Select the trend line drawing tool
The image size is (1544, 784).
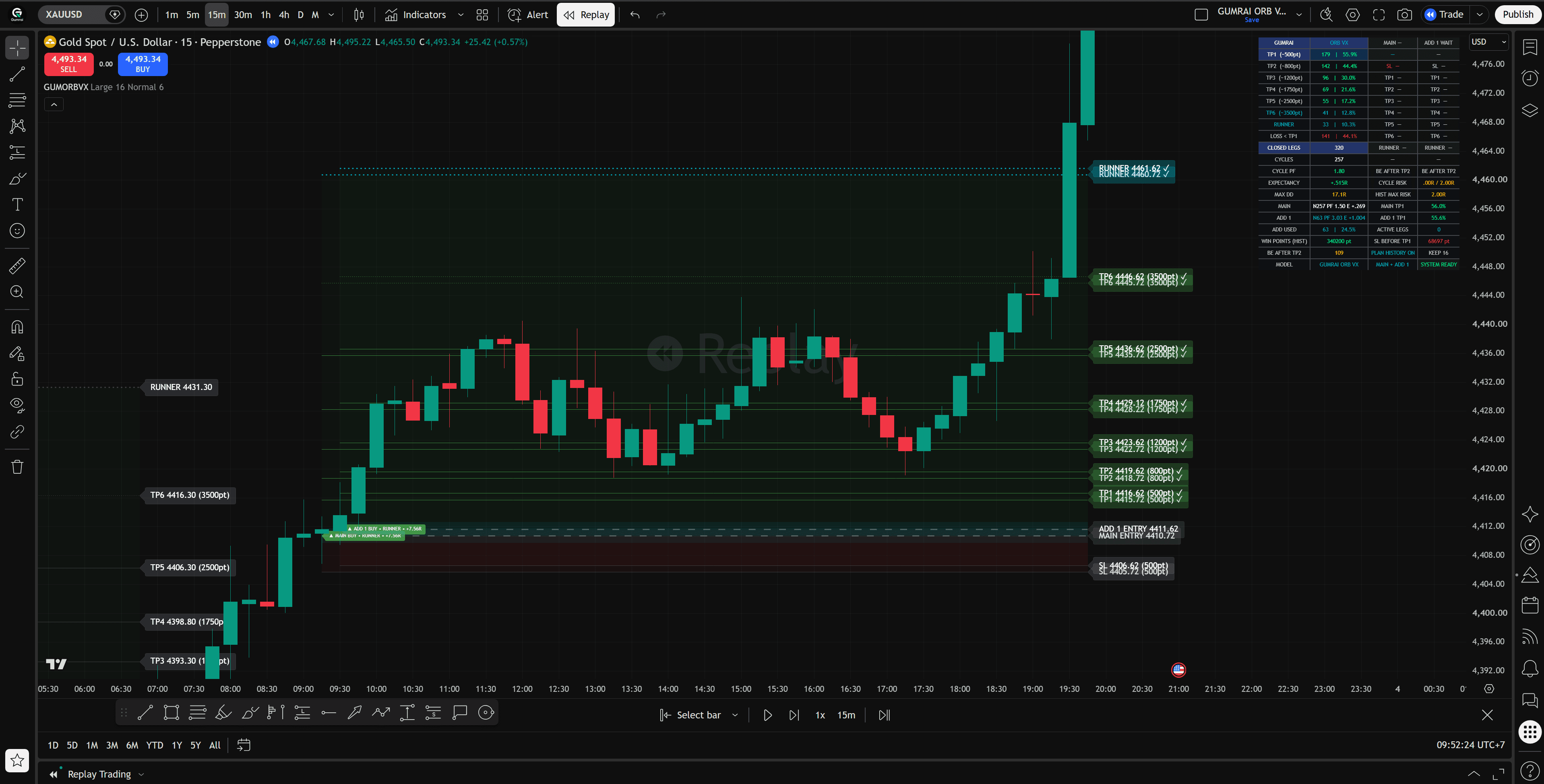(x=17, y=74)
